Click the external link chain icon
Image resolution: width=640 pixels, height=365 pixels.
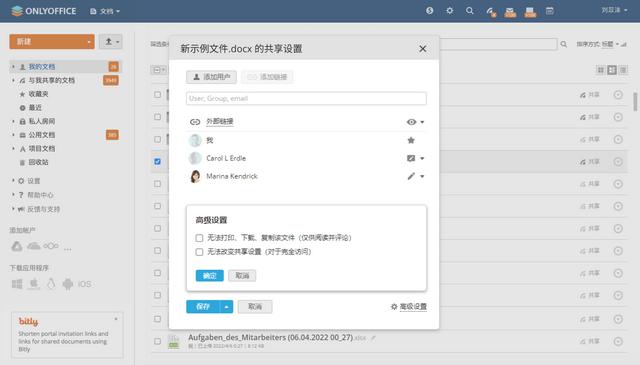pyautogui.click(x=195, y=122)
